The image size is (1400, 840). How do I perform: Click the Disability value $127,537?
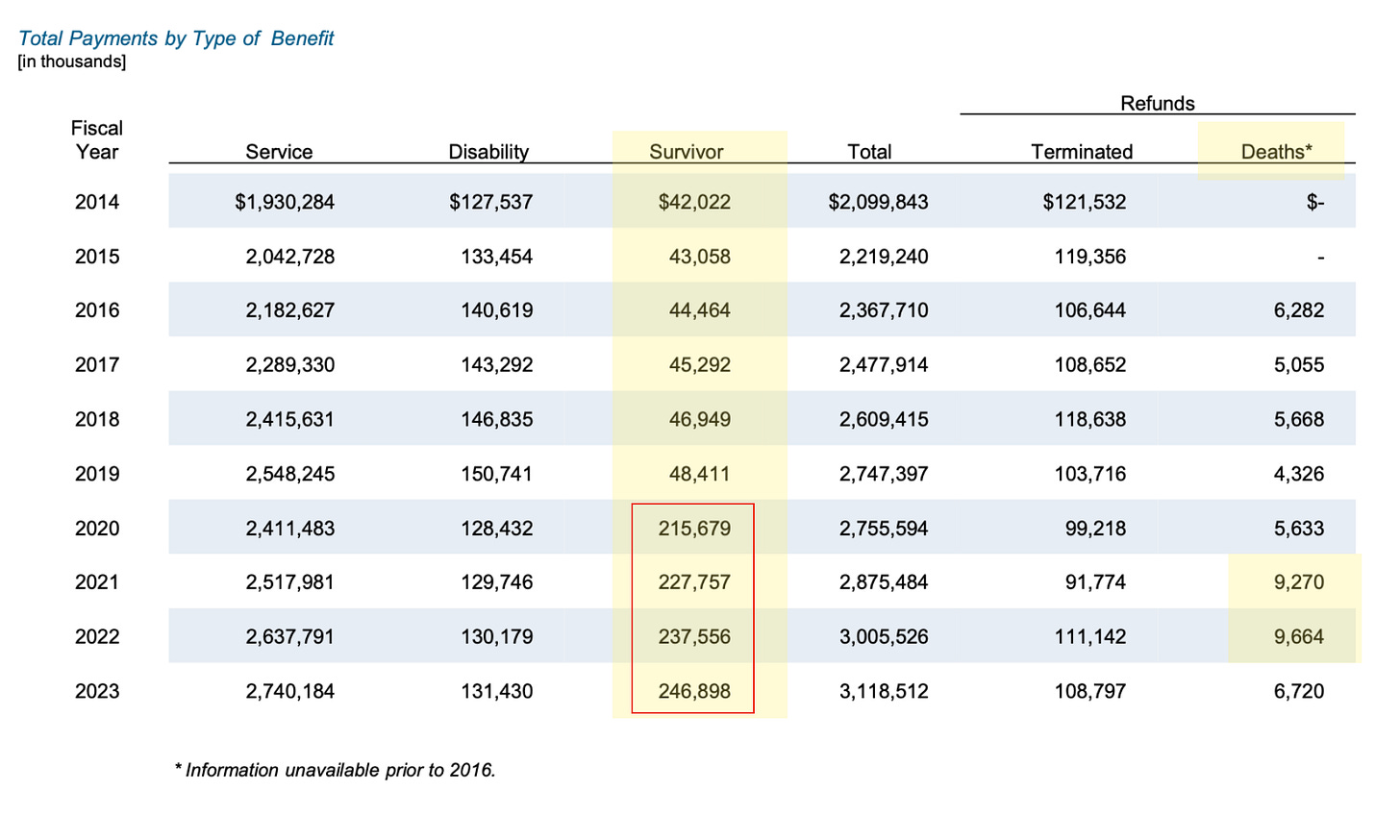pyautogui.click(x=490, y=202)
